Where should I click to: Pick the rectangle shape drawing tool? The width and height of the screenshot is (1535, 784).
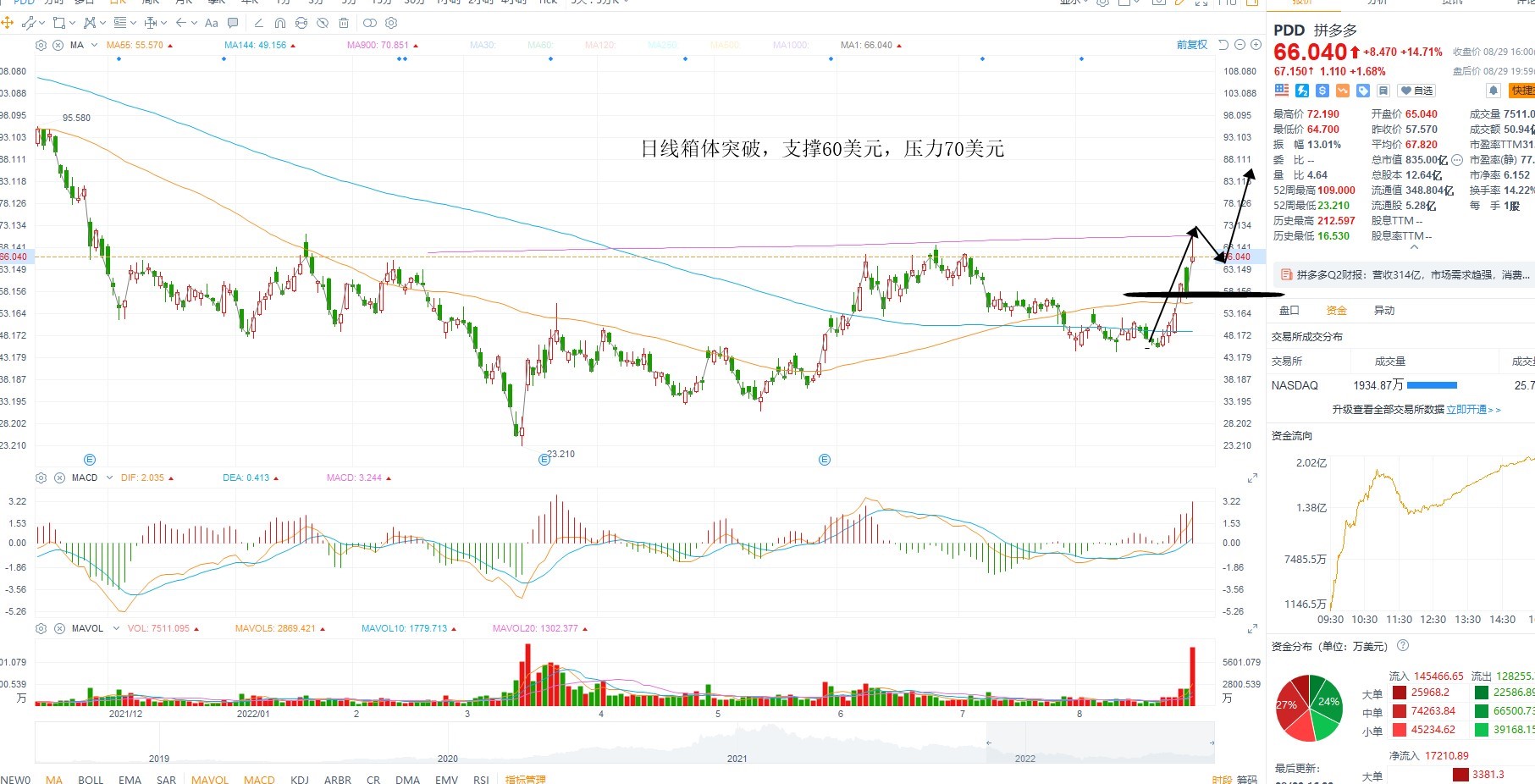(x=59, y=23)
